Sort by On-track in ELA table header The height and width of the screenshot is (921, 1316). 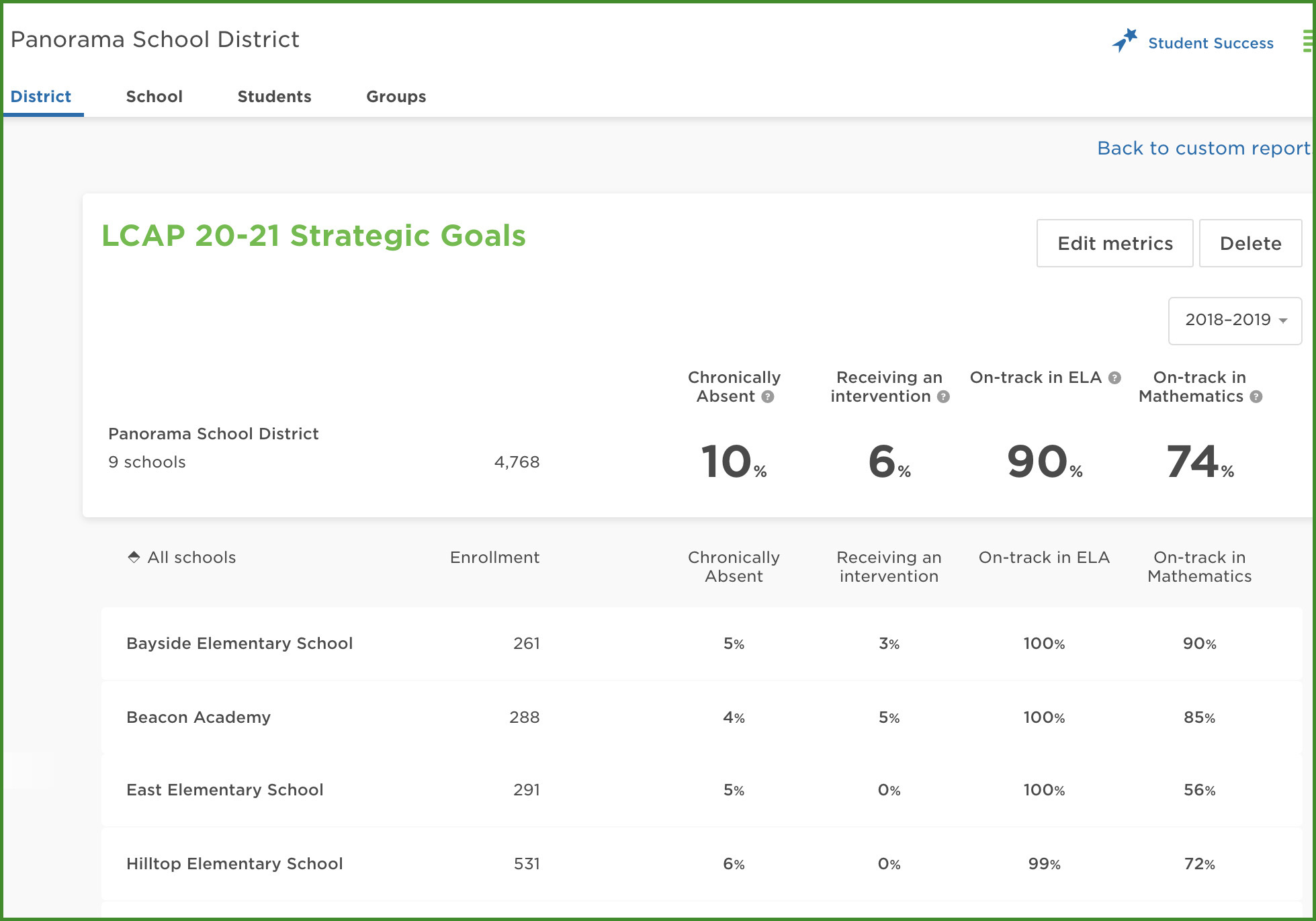(1044, 557)
